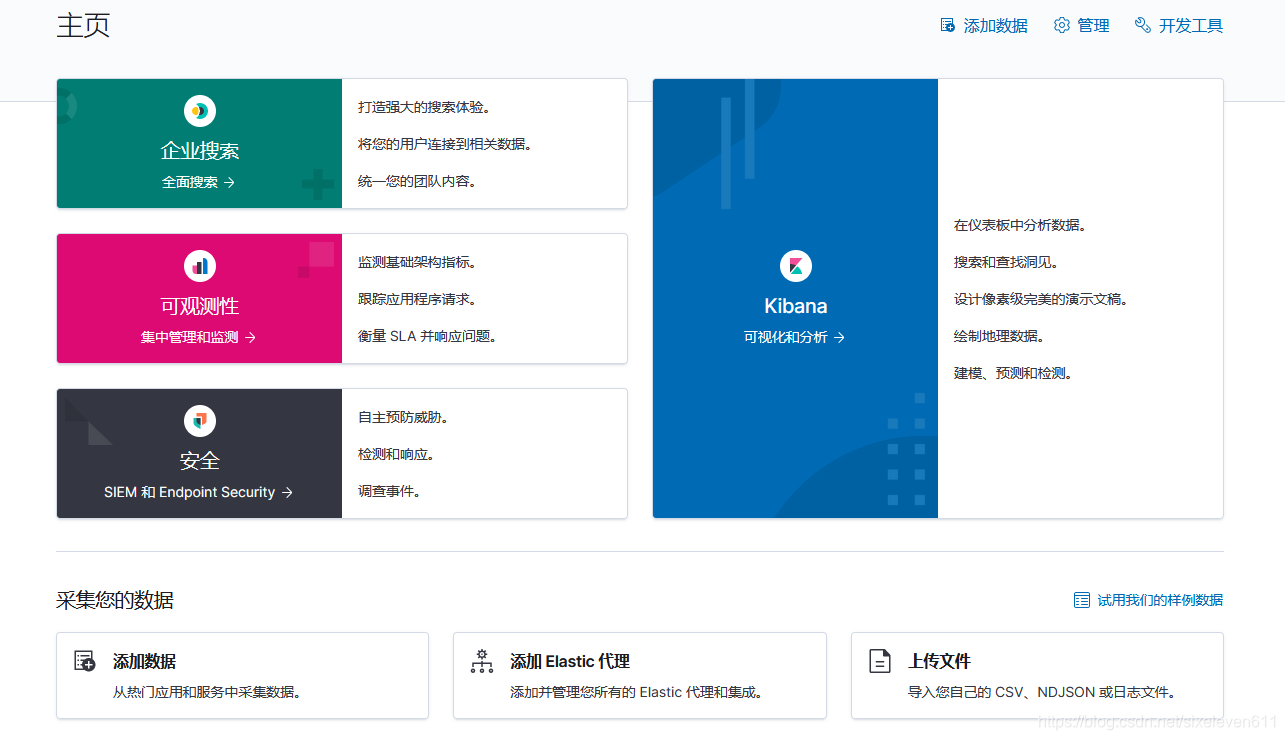Click the 可观测性 bar-chart icon

(x=199, y=265)
